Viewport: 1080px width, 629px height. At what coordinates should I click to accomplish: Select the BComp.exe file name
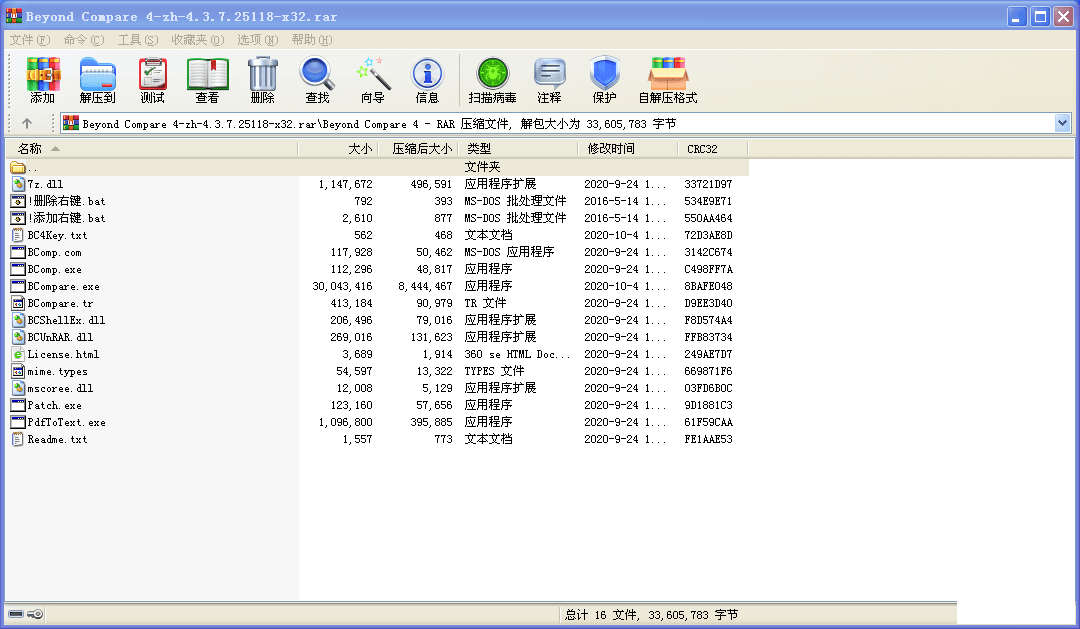tap(54, 269)
